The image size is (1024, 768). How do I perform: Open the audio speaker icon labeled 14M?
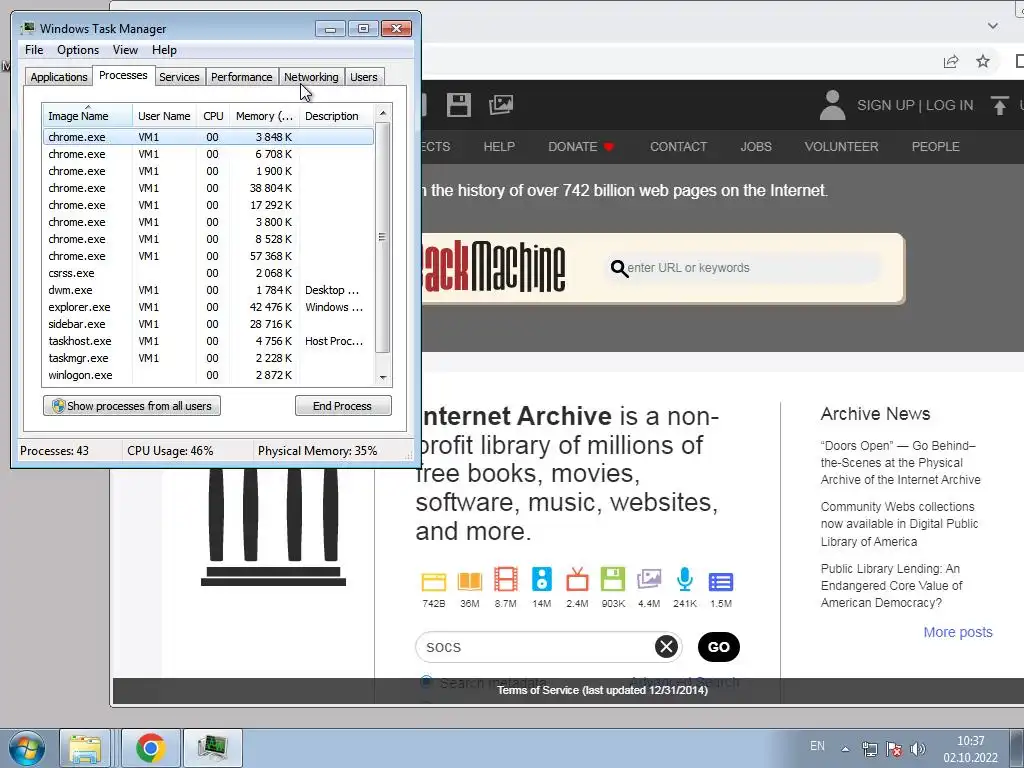point(541,579)
